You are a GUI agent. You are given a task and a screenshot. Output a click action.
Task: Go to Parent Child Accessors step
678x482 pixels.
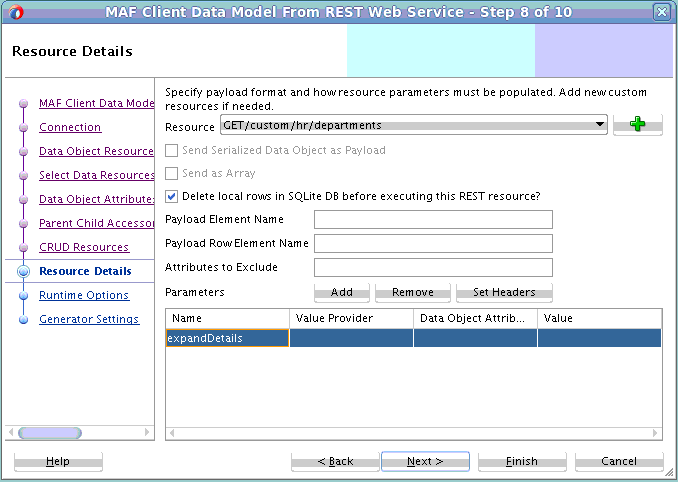click(96, 223)
